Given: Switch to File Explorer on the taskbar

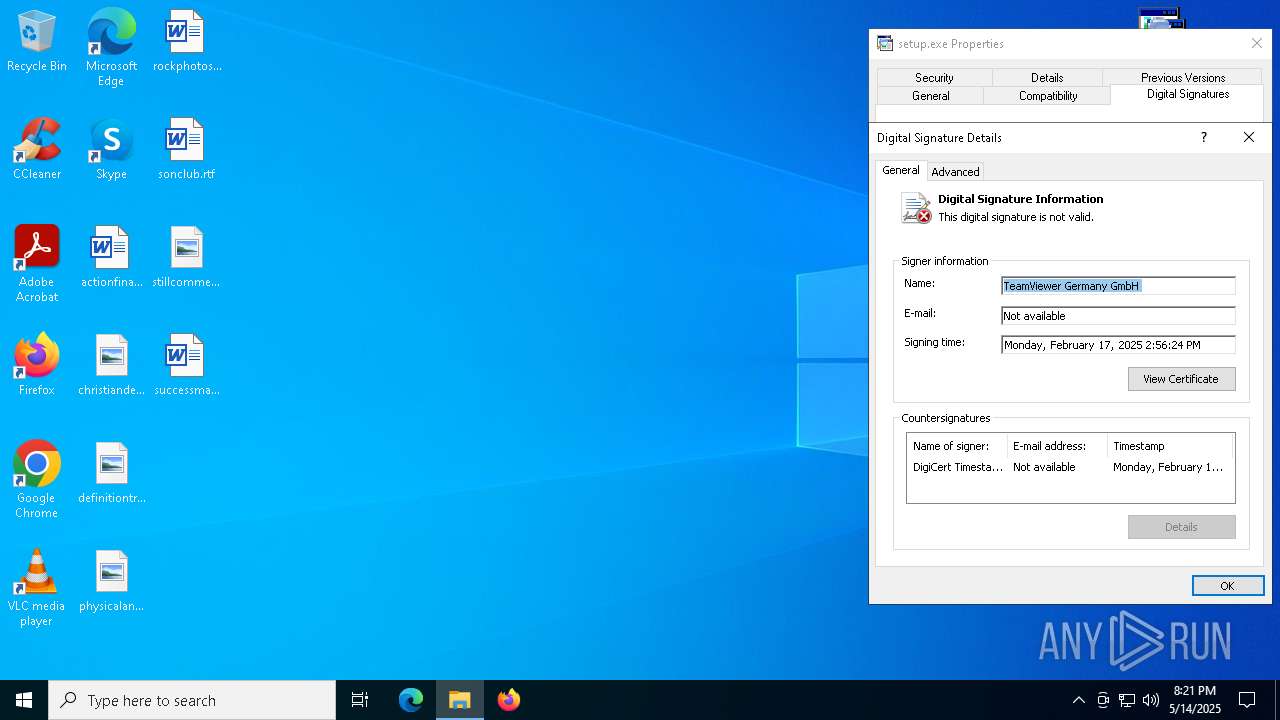Looking at the screenshot, I should tap(460, 700).
